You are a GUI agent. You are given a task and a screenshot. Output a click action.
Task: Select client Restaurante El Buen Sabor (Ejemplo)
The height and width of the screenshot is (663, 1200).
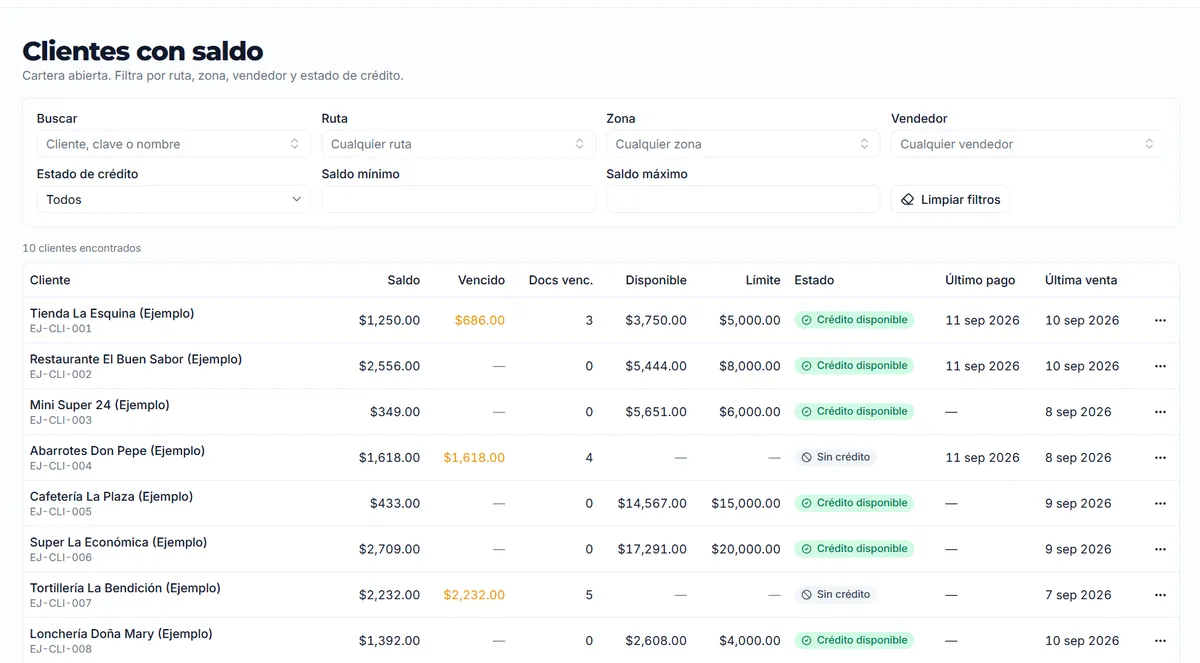pos(136,360)
